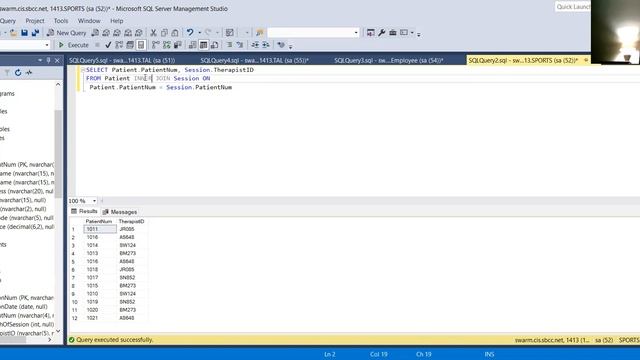The image size is (640, 360).
Task: Select the PatientNum column header
Action: [x=99, y=221]
